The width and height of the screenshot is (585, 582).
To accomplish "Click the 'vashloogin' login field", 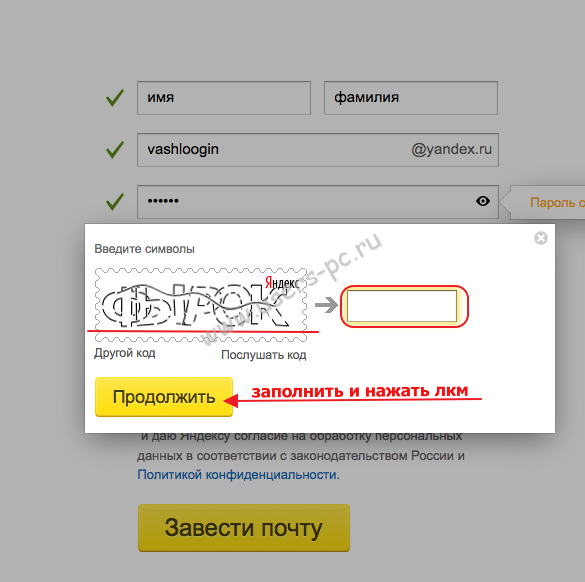I will click(x=318, y=150).
